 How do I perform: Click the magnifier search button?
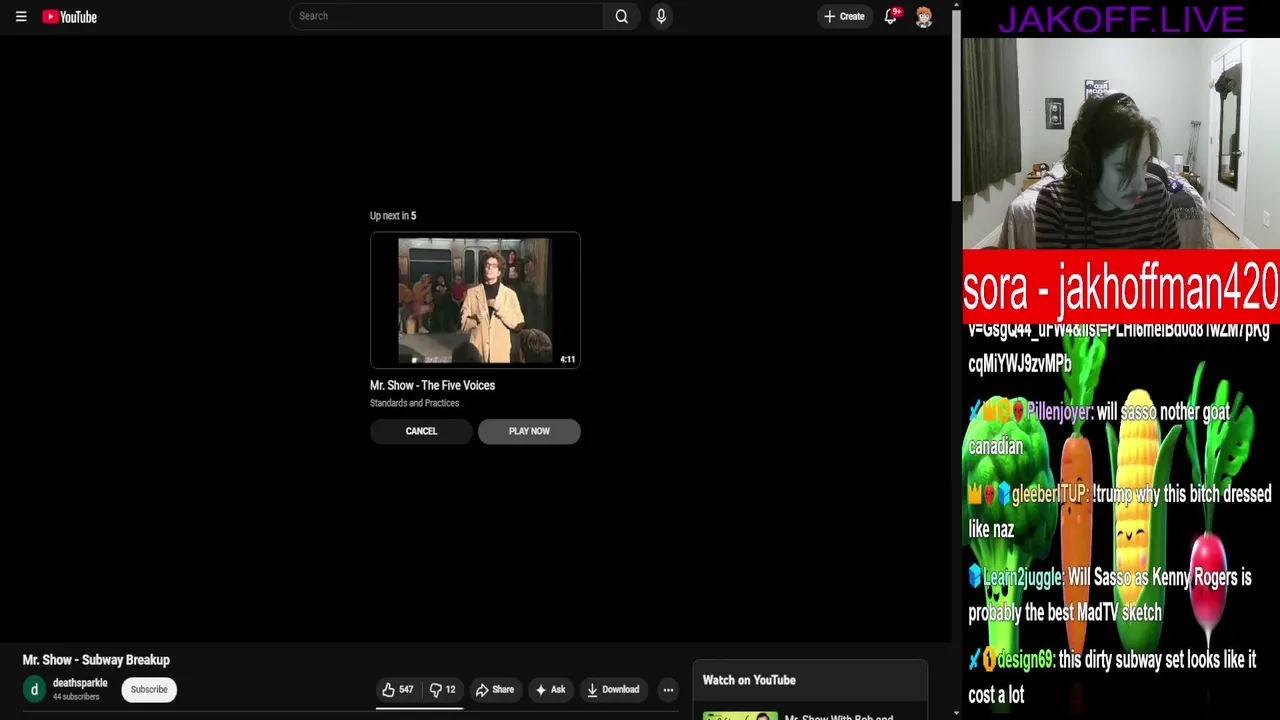[622, 16]
